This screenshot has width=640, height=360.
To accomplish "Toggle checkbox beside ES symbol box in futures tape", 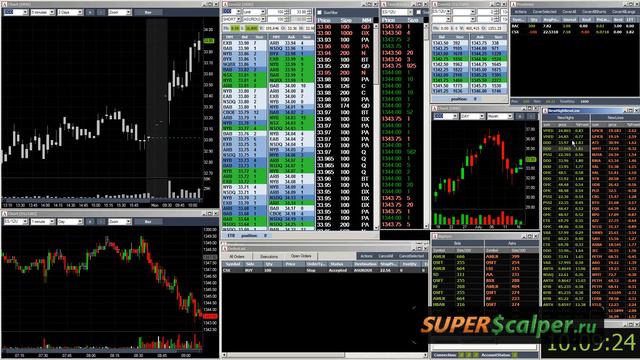I will 418,12.
